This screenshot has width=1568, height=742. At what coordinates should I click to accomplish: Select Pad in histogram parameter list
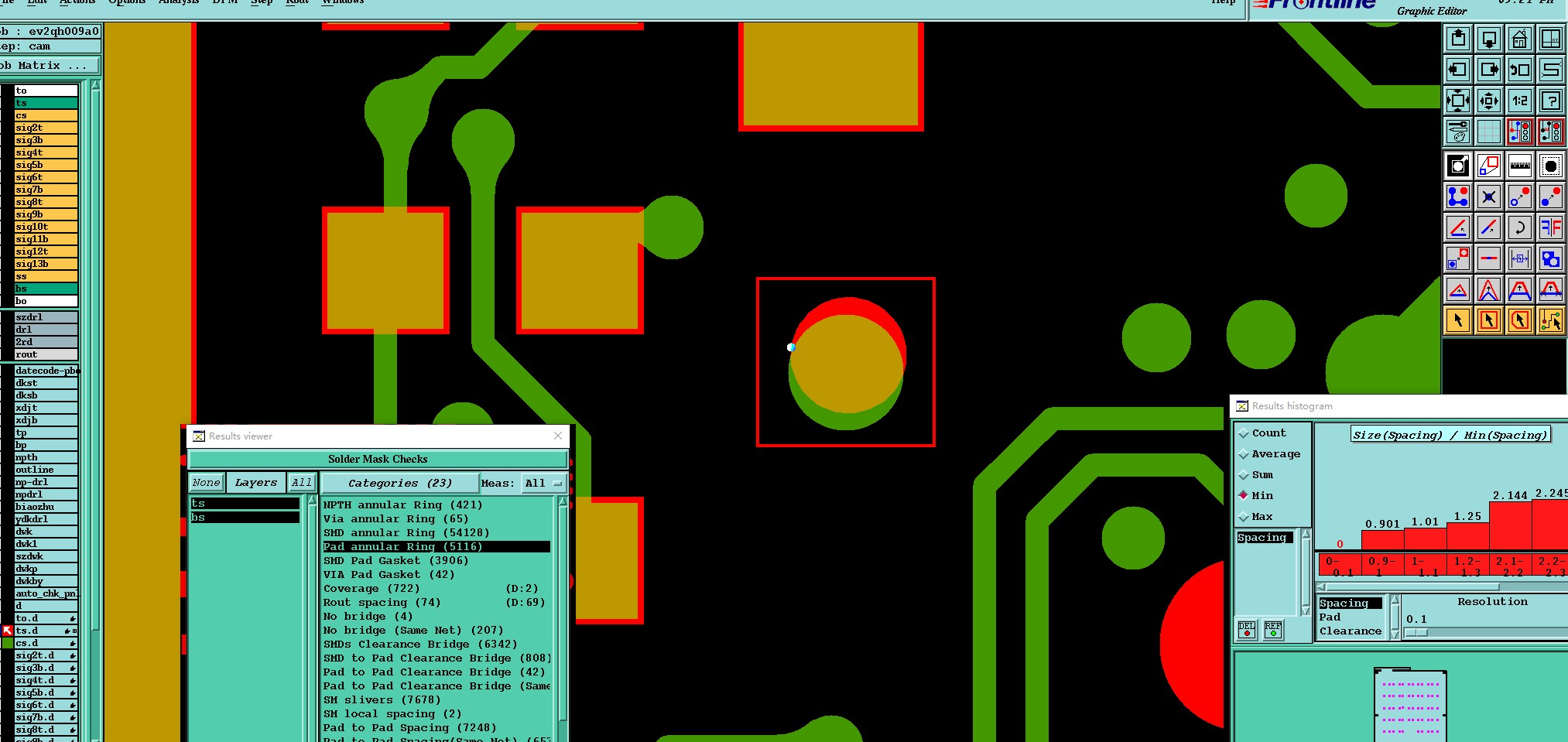pos(1351,617)
